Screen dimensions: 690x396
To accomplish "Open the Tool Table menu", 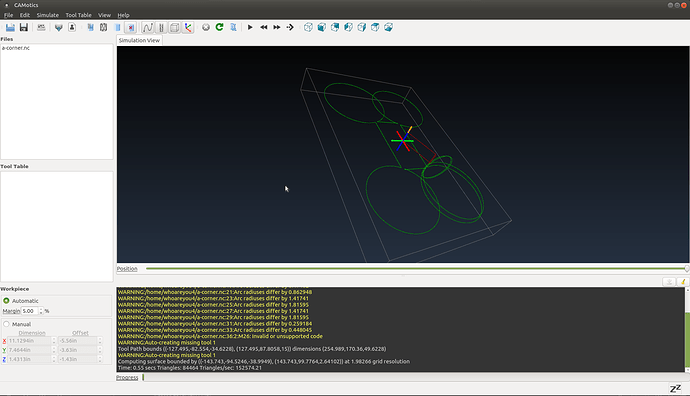I will tap(78, 15).
